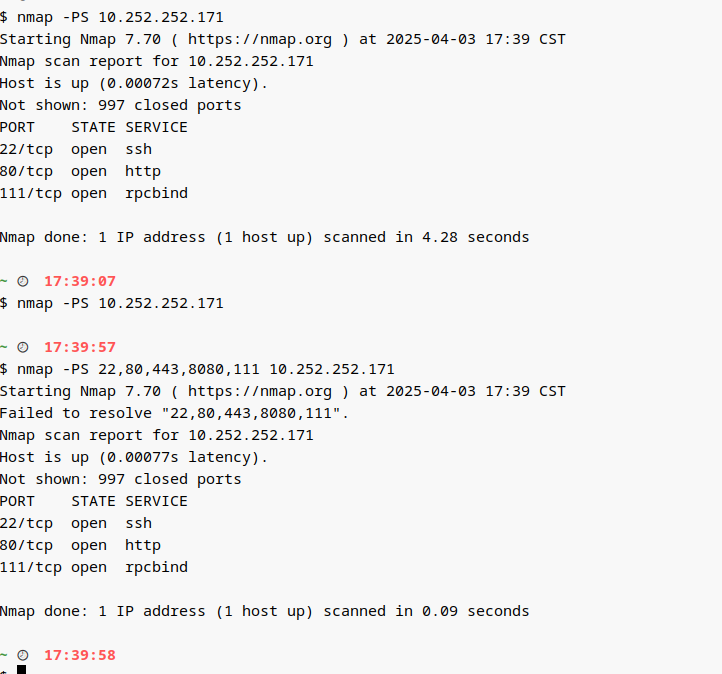This screenshot has height=674, width=722.
Task: Click the red 17:39:57 timestamp
Action: click(80, 348)
